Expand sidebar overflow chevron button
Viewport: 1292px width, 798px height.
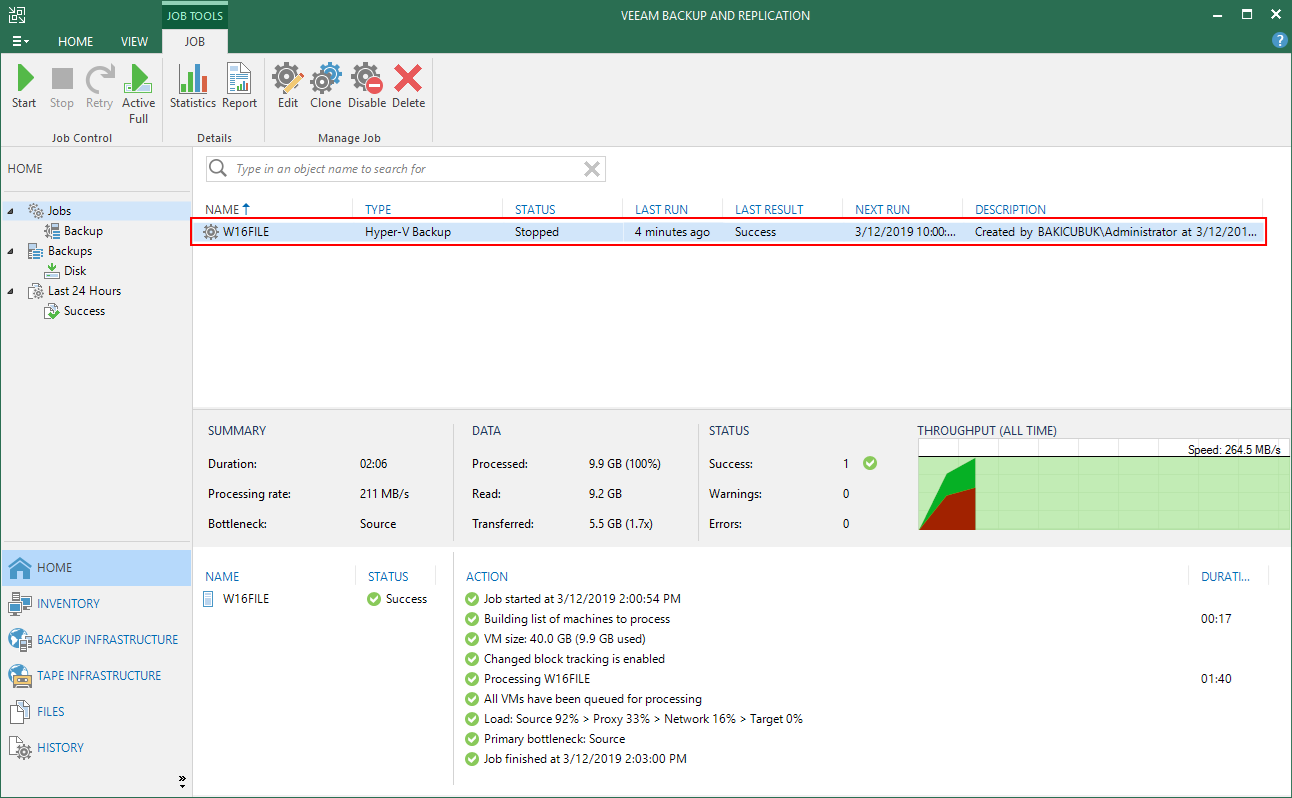coord(182,780)
